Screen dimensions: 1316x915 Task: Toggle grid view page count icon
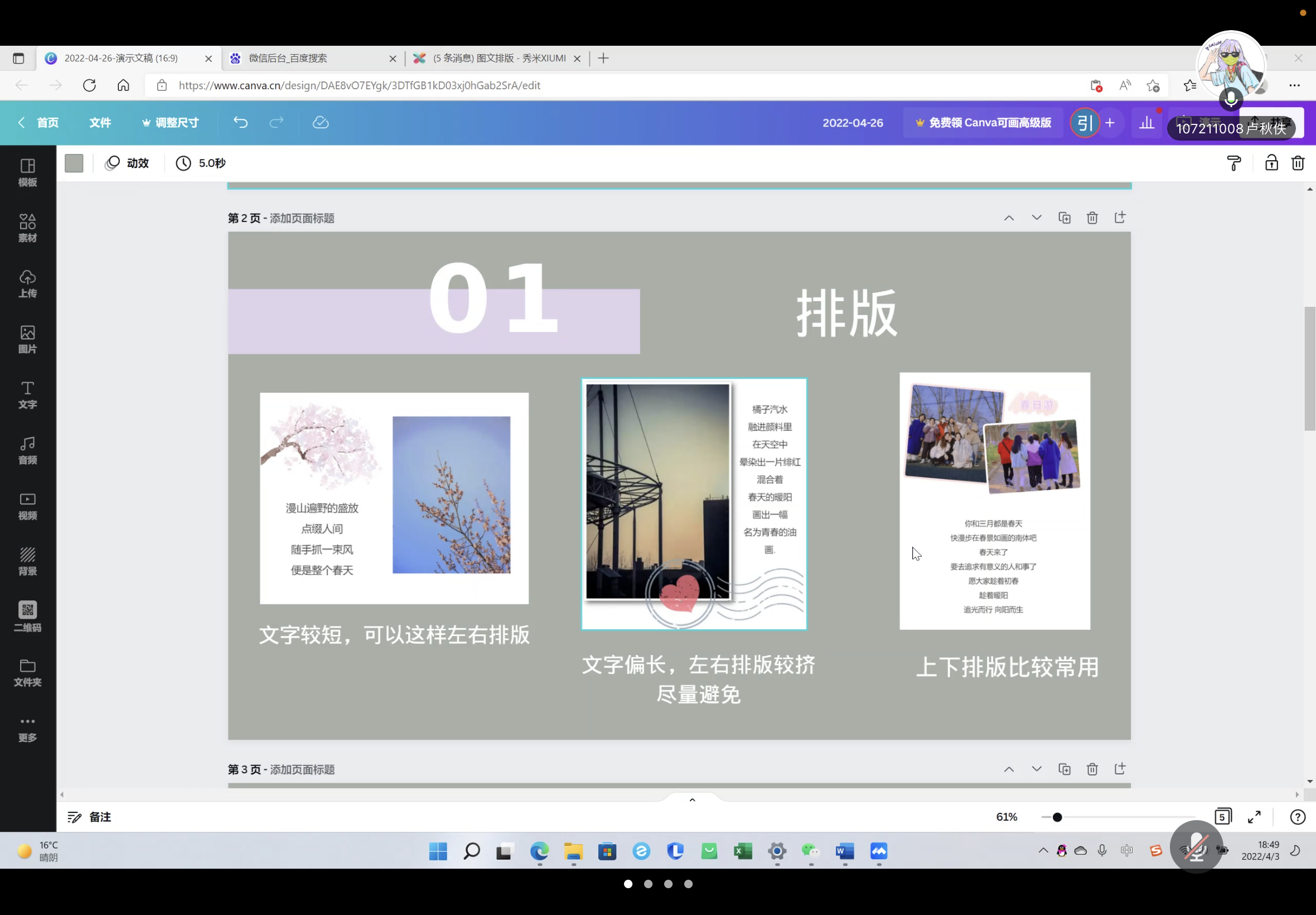(x=1222, y=817)
